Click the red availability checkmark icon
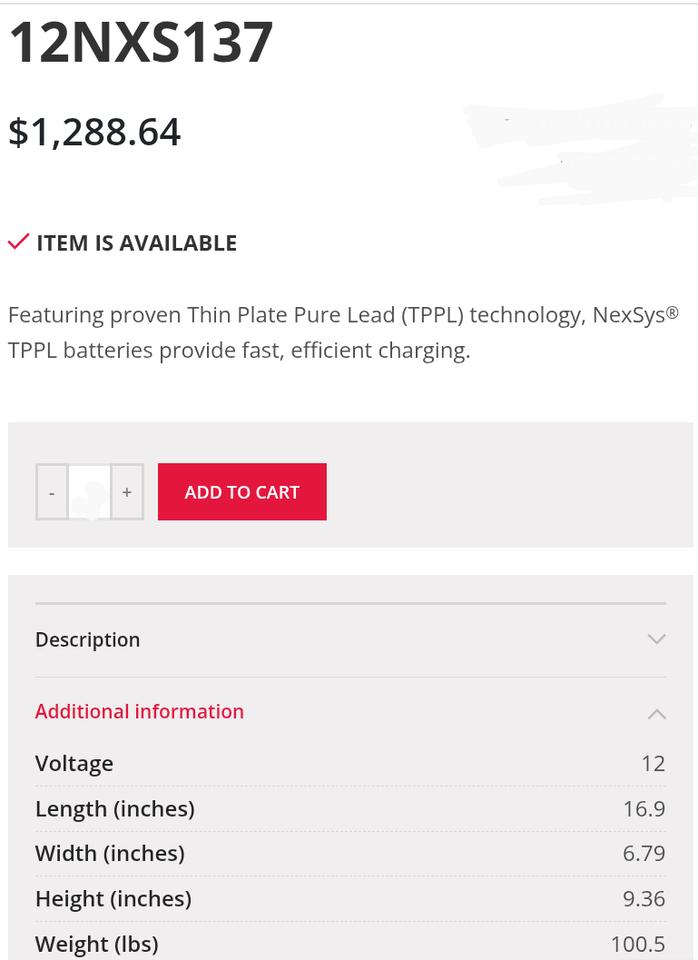Viewport: 698px width, 960px height. pyautogui.click(x=18, y=242)
